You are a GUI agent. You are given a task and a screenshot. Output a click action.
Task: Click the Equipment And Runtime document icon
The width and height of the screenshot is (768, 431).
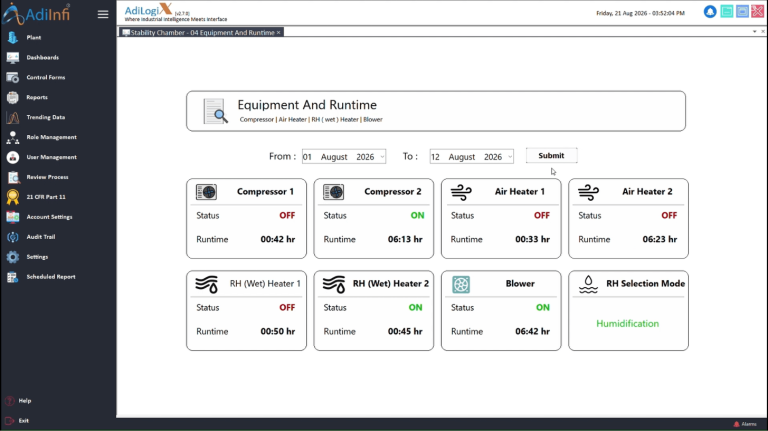pyautogui.click(x=216, y=111)
